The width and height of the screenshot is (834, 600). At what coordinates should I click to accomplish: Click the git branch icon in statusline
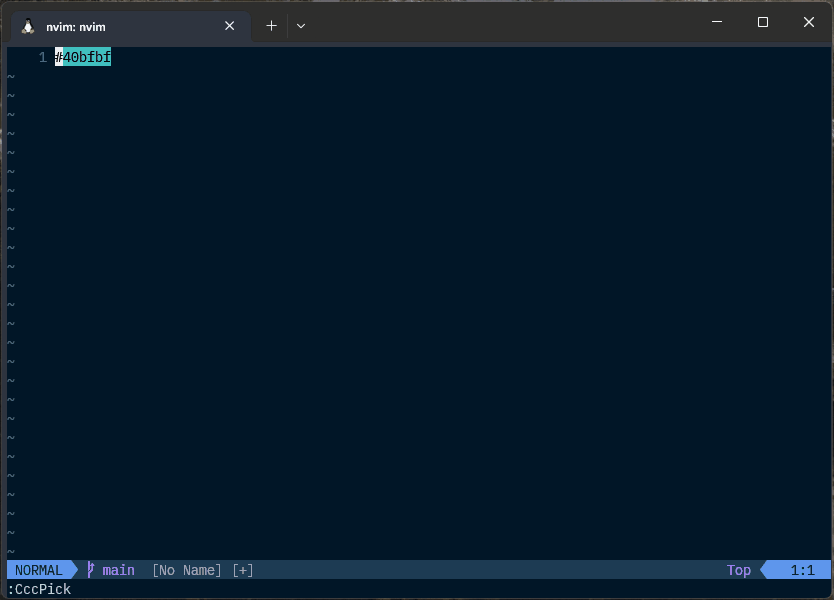point(91,570)
